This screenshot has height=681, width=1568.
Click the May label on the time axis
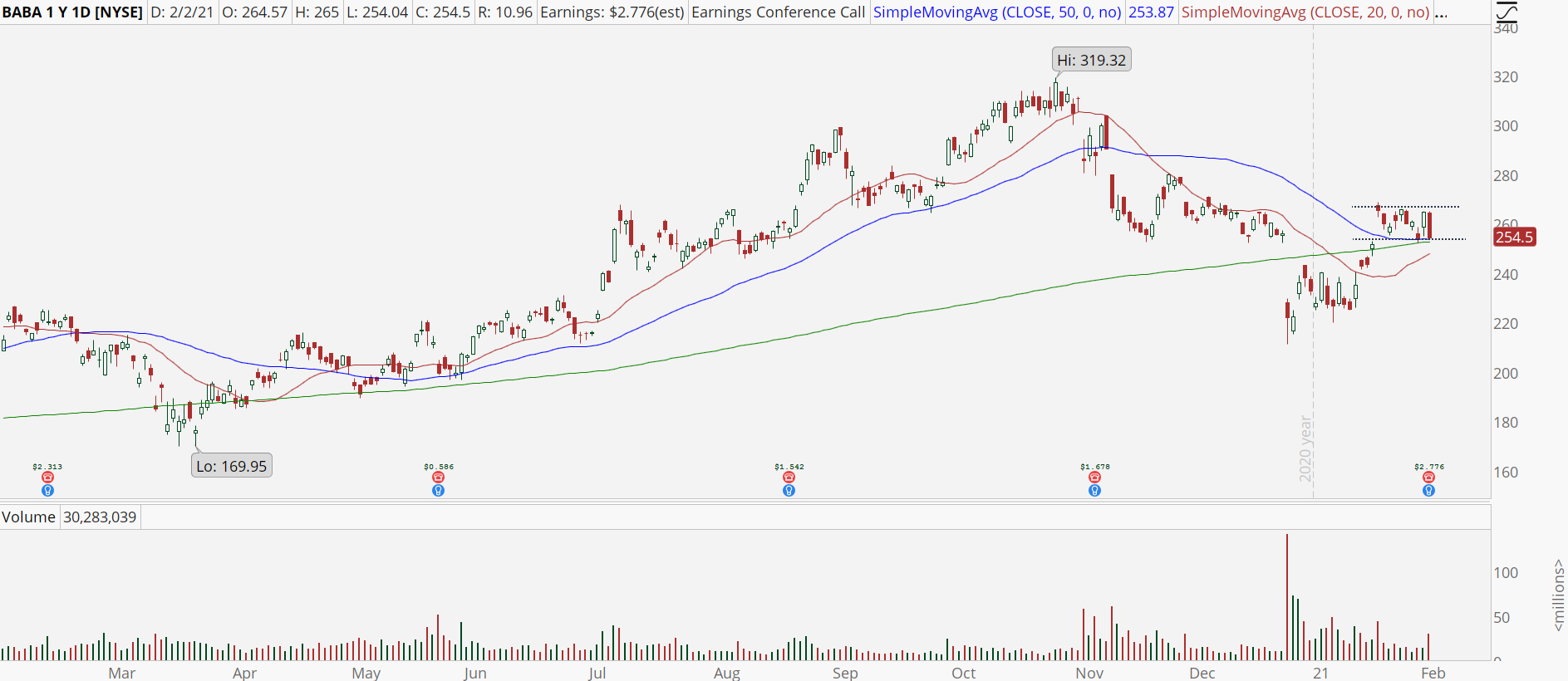(x=366, y=673)
